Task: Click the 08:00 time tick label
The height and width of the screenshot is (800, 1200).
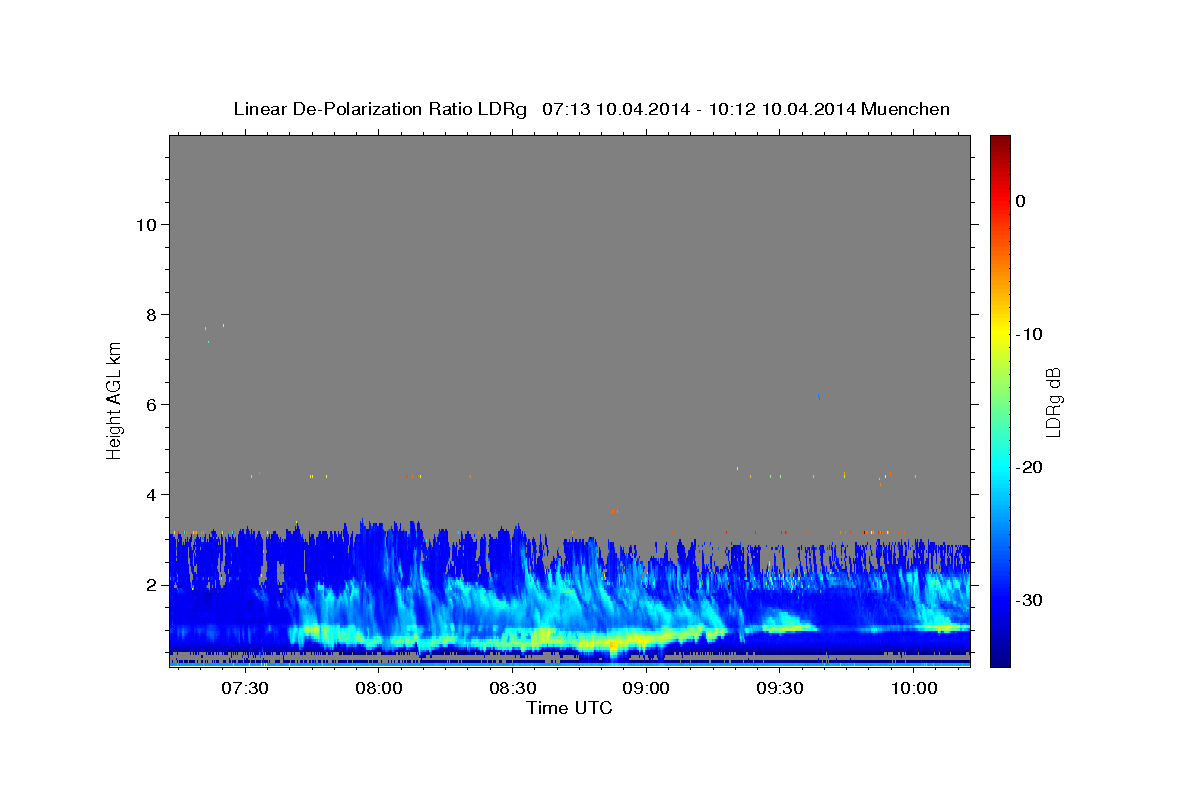Action: pos(378,689)
